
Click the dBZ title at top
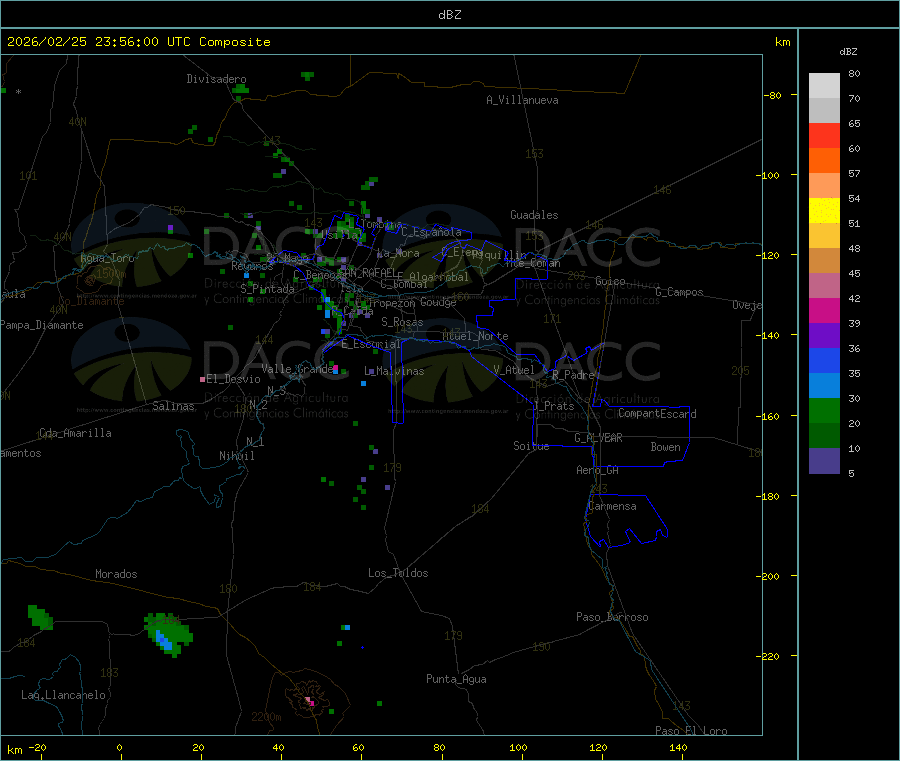point(449,15)
